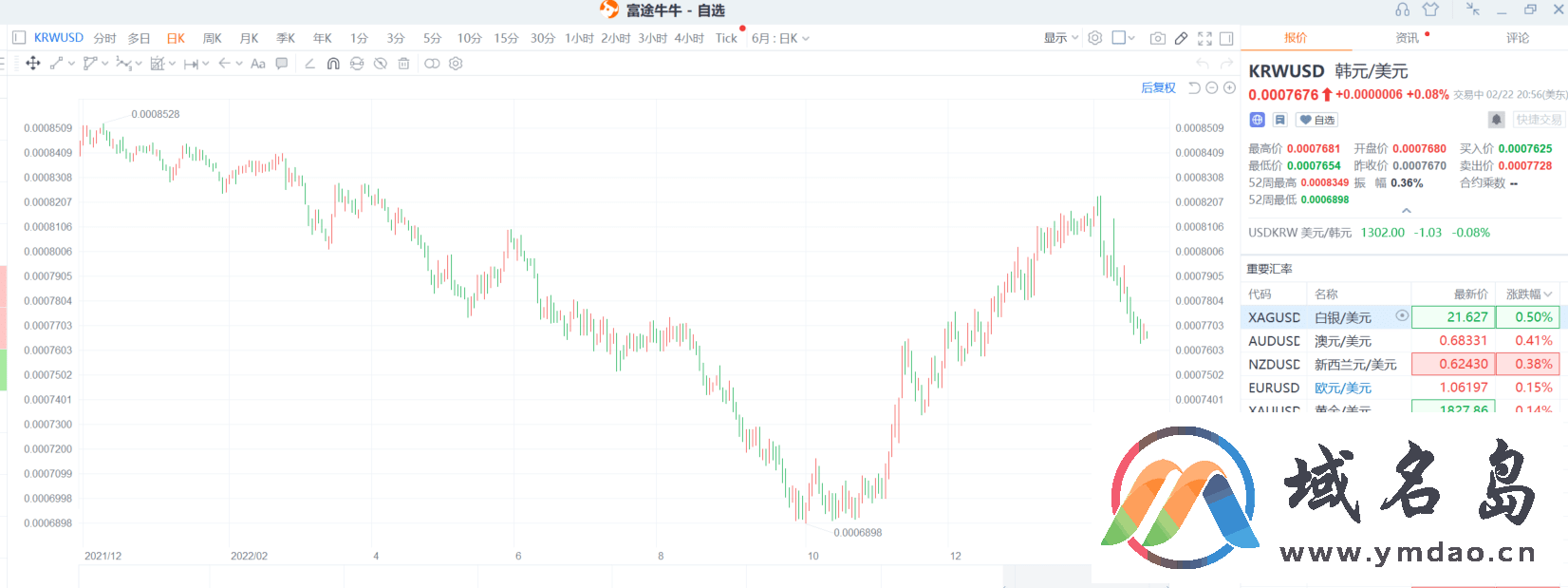
Task: Enter fullscreen chart mode
Action: click(x=1204, y=38)
